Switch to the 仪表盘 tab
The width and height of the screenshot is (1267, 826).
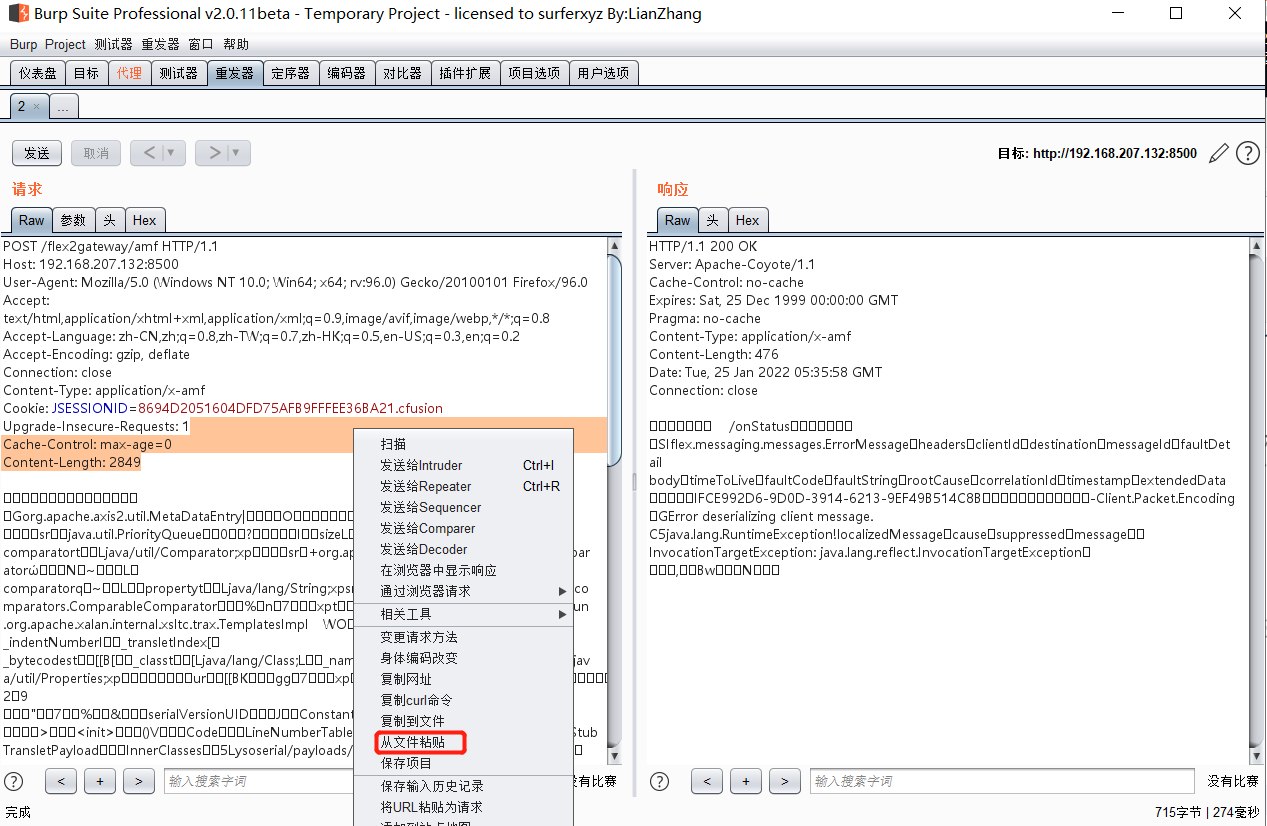38,73
